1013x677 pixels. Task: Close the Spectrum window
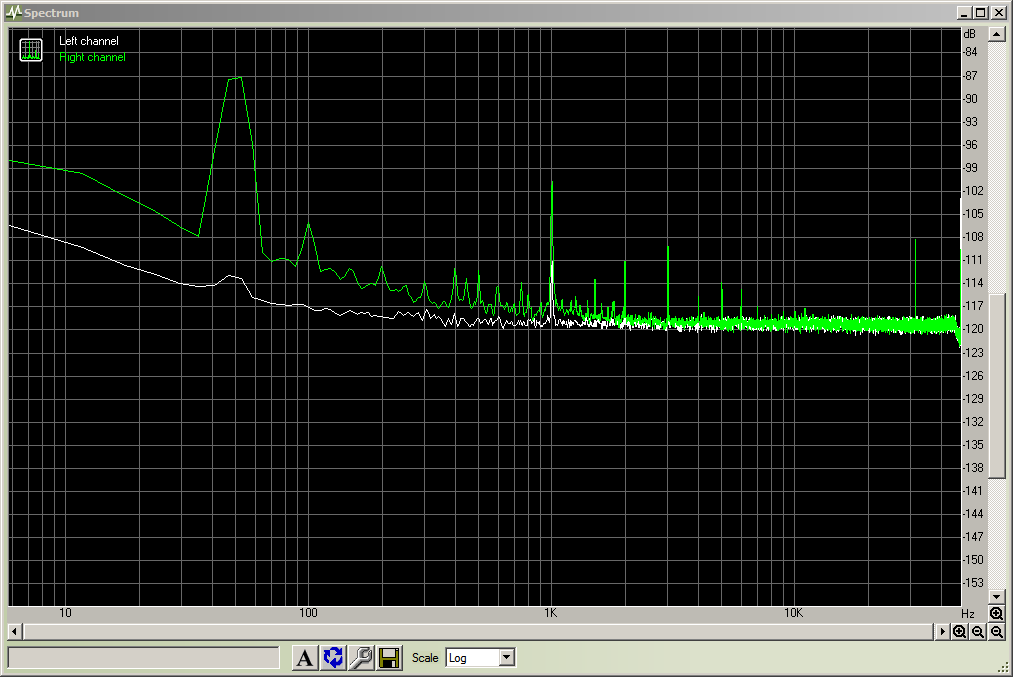(x=998, y=12)
